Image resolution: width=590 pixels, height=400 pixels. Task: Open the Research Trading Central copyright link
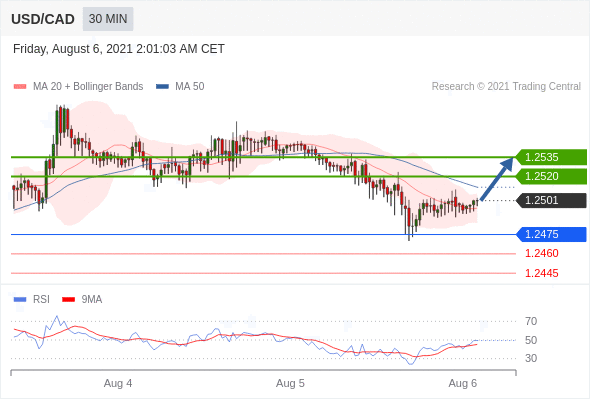click(506, 87)
